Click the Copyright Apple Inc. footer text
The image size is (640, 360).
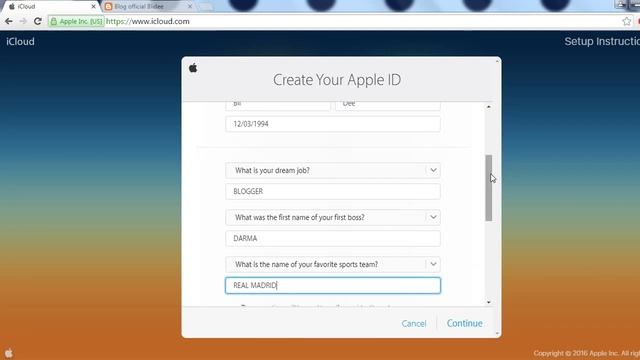pos(587,353)
